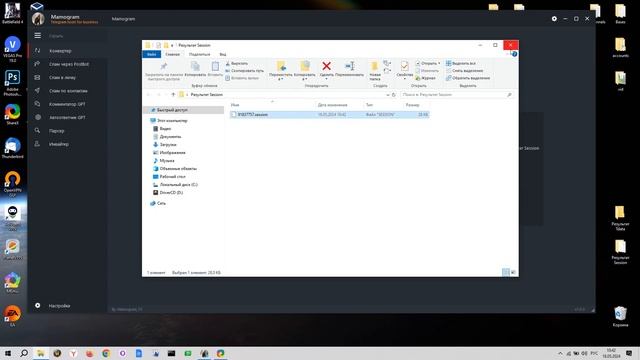Open the Переместить в dropdown
Screen dimensions: 640x360
(x=281, y=70)
